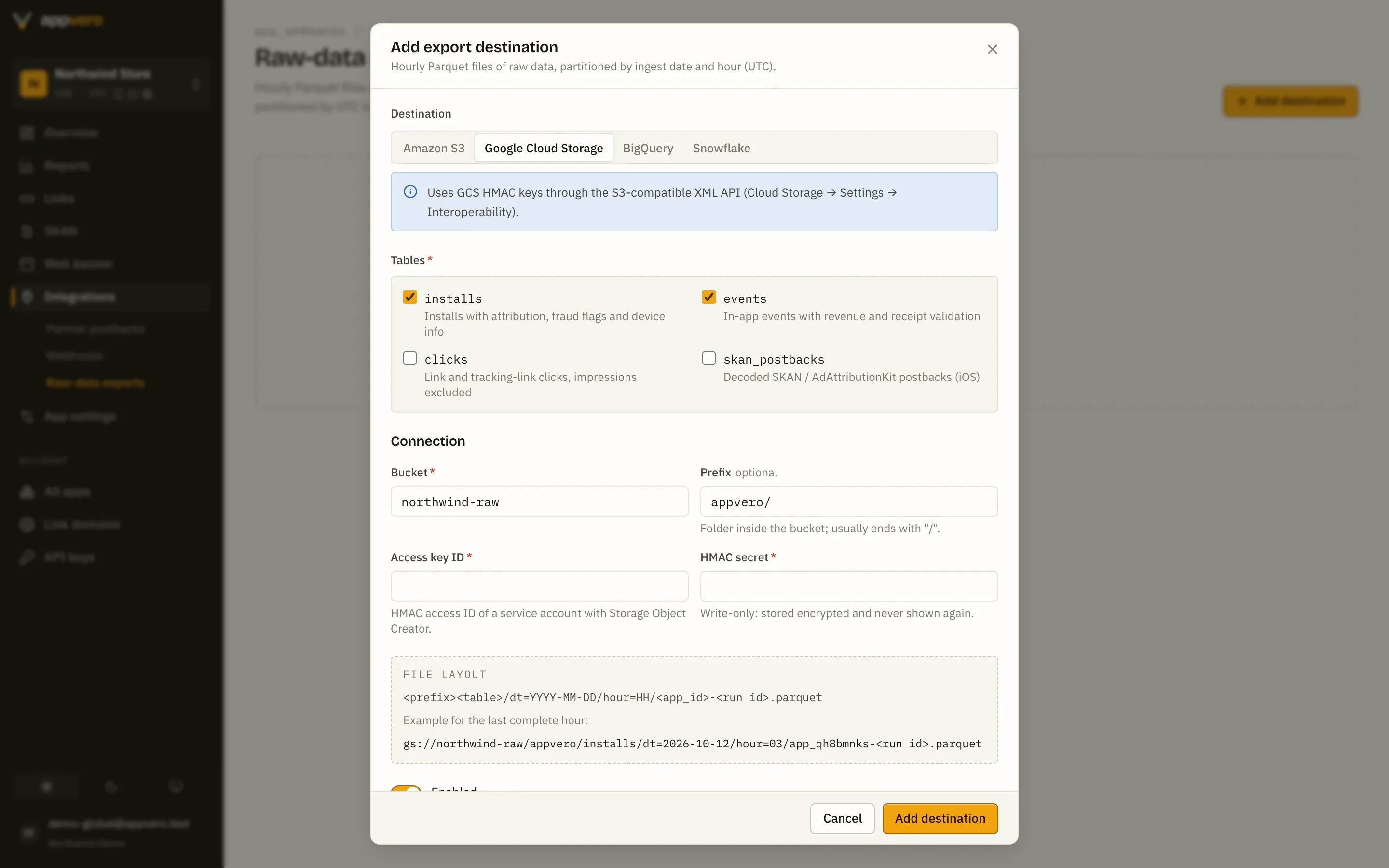
Task: Click the blurred background Add destination button
Action: tap(1290, 101)
